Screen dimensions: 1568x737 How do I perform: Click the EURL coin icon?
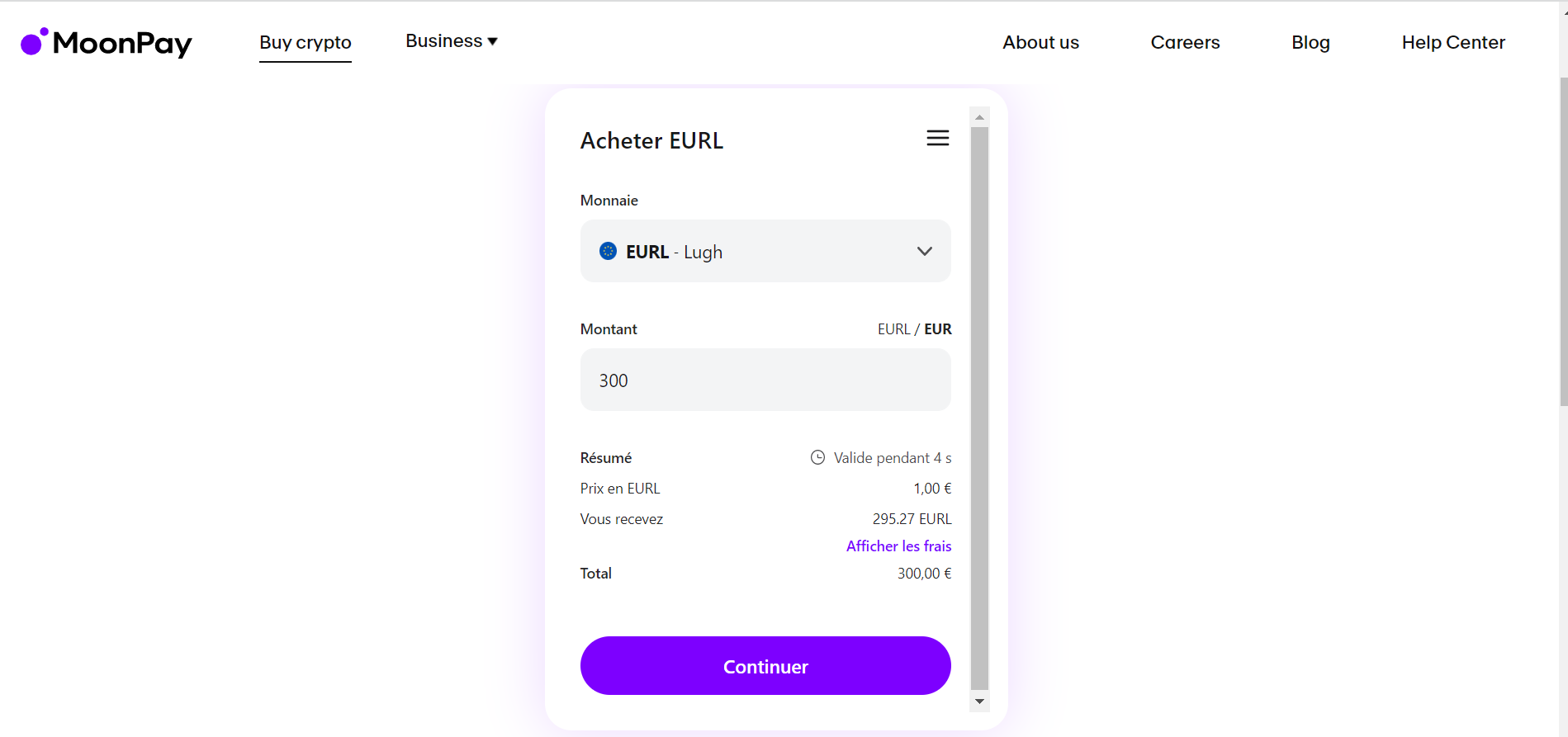(x=608, y=252)
